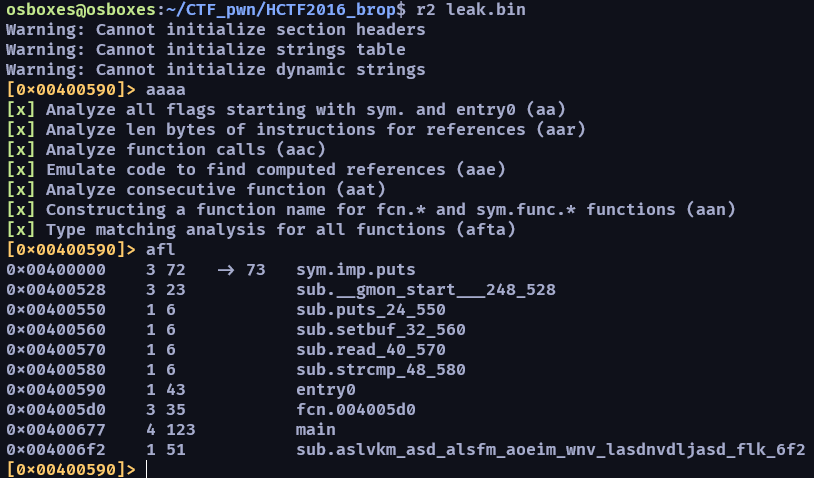Click address 0x00400677 in the function list
Viewport: 814px width, 478px height.
(56, 430)
